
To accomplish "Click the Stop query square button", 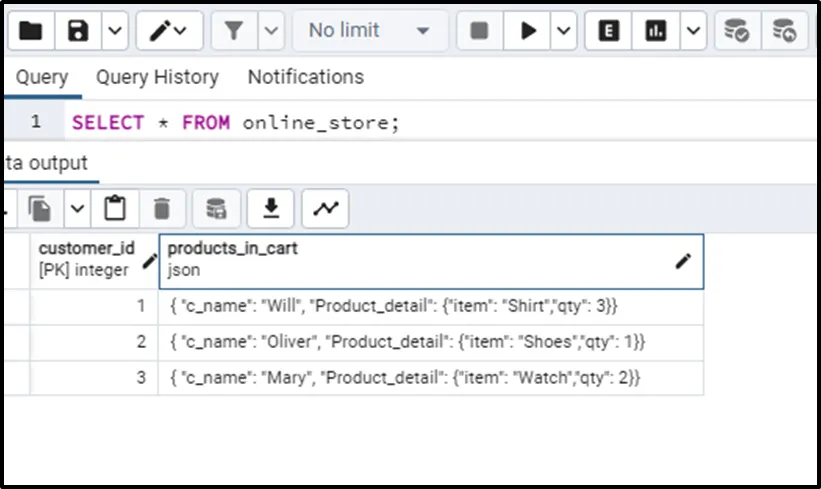I will point(479,31).
